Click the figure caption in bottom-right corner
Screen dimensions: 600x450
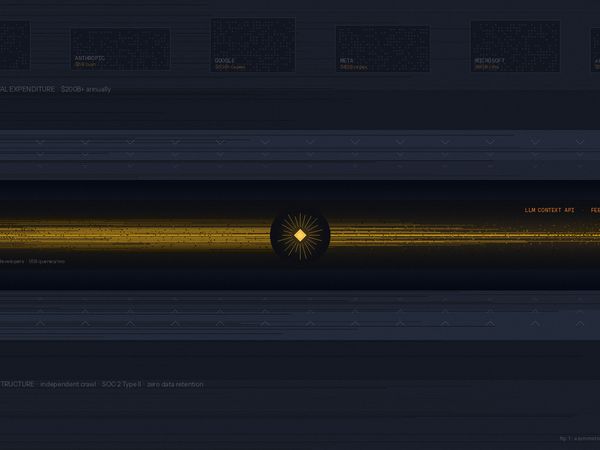click(x=579, y=438)
